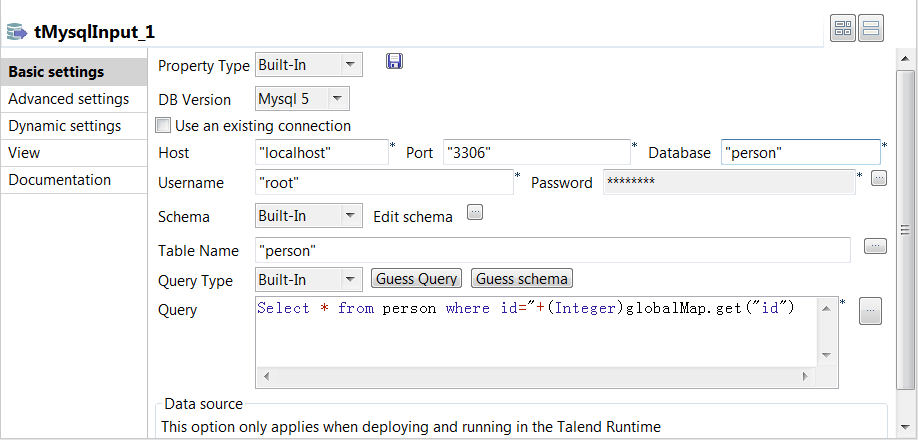
Task: Switch to Advanced settings tab
Action: click(69, 99)
